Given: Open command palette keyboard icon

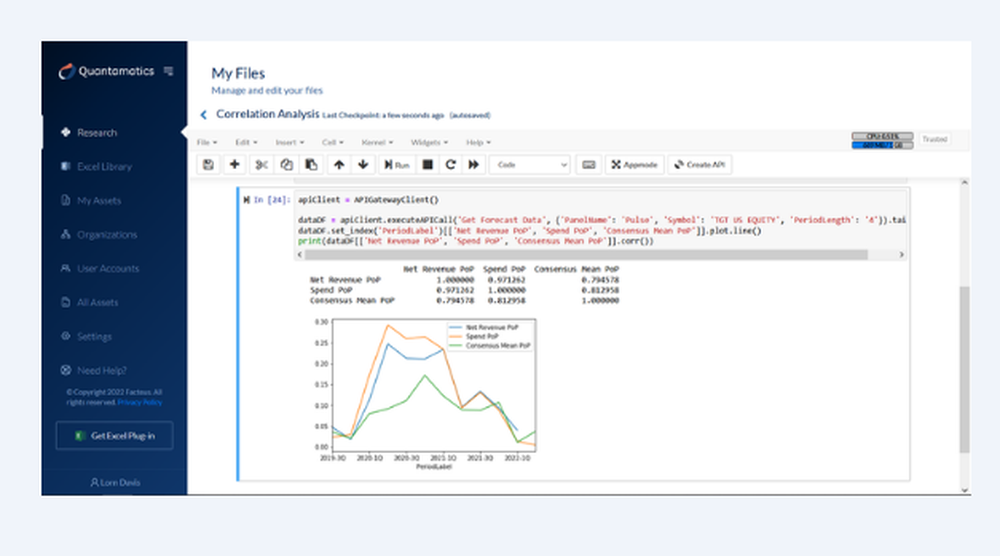Looking at the screenshot, I should (x=589, y=165).
